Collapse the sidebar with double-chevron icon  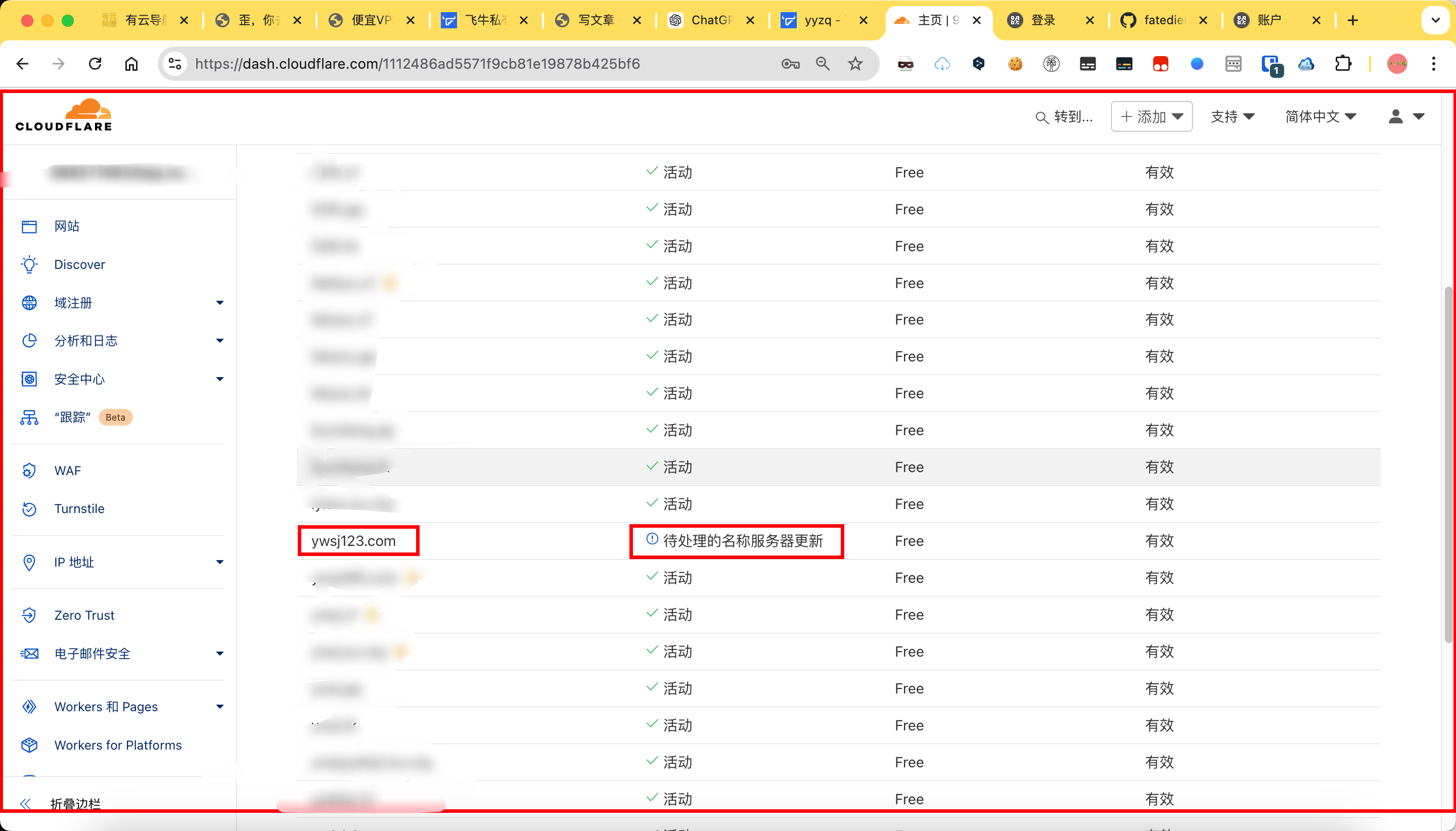(25, 804)
